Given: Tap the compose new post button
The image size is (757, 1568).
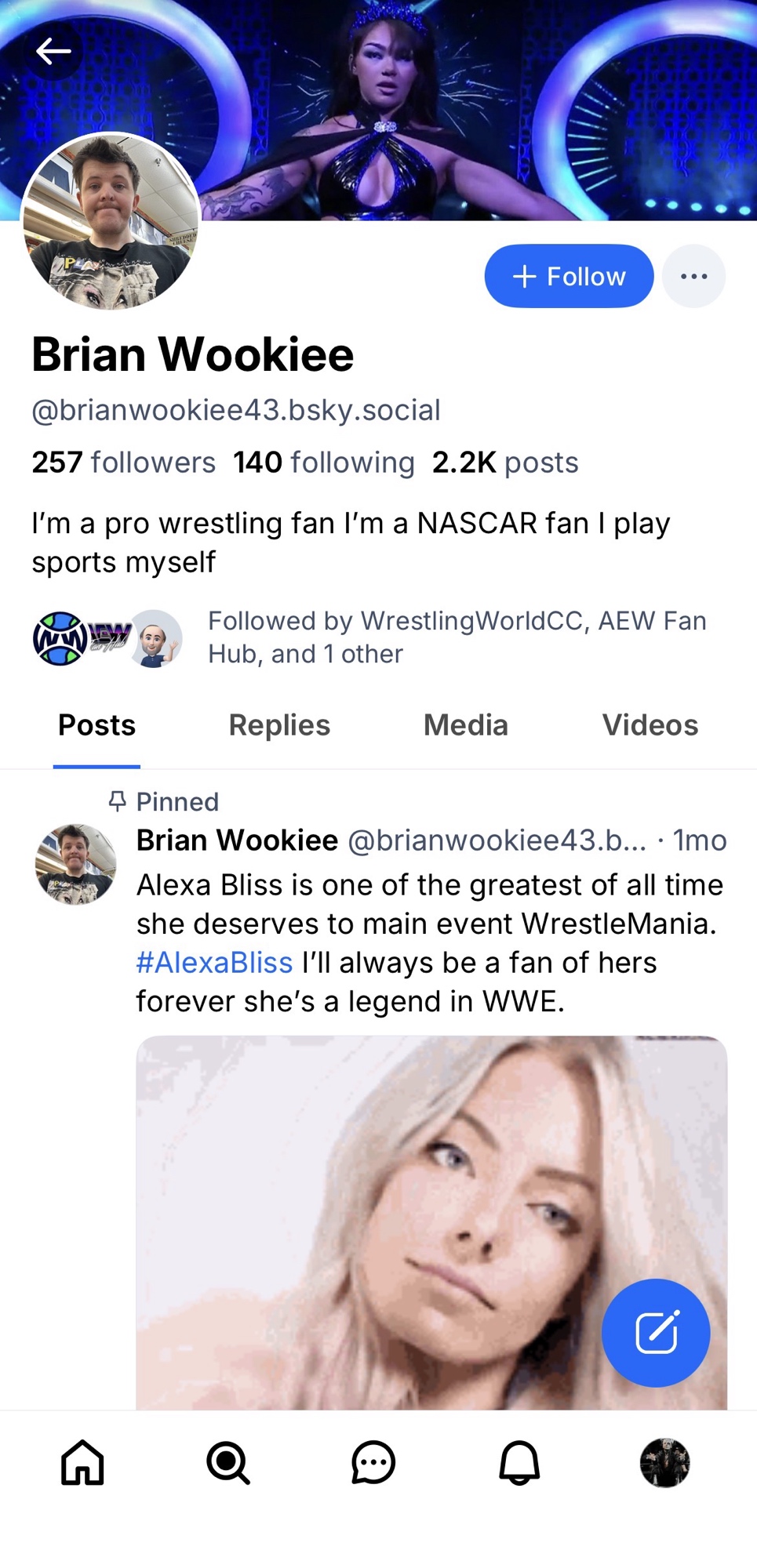Looking at the screenshot, I should [656, 1332].
